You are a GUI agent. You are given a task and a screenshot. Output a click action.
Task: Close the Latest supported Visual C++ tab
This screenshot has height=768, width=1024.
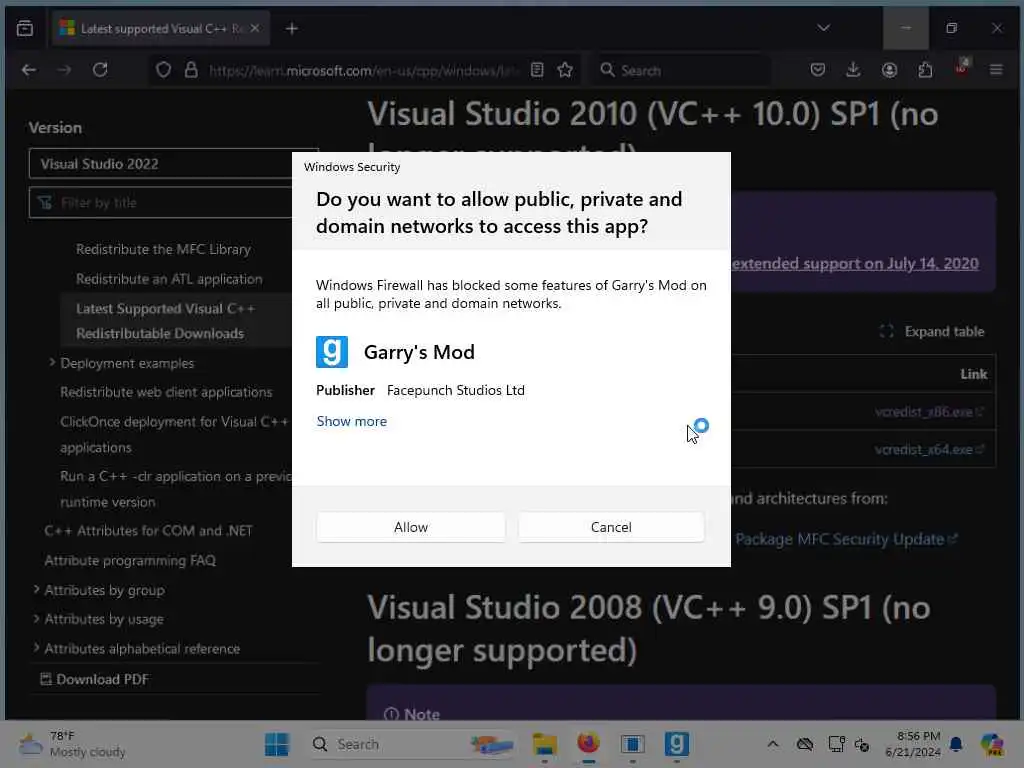(x=255, y=28)
